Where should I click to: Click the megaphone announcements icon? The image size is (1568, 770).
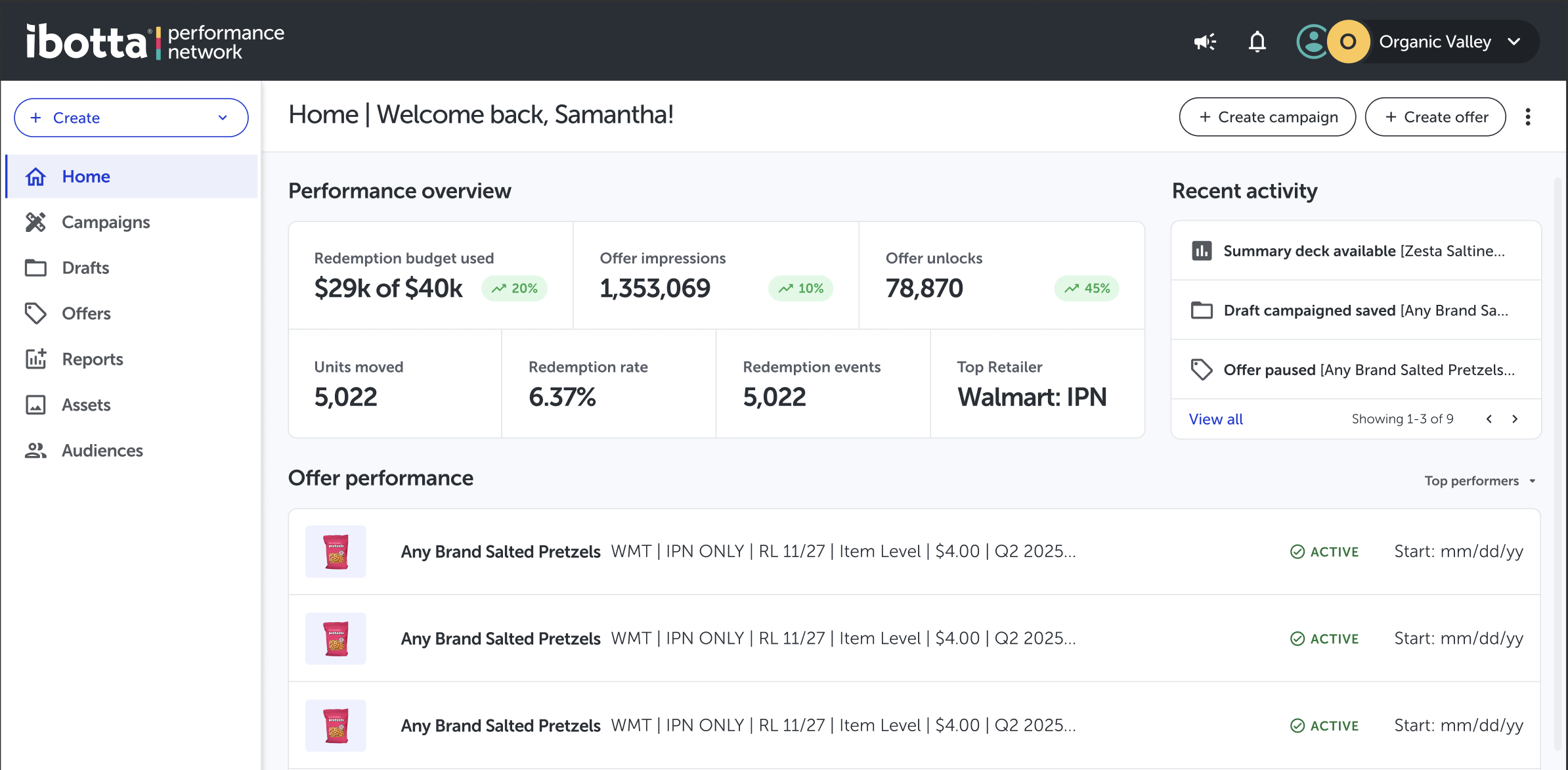click(1205, 42)
